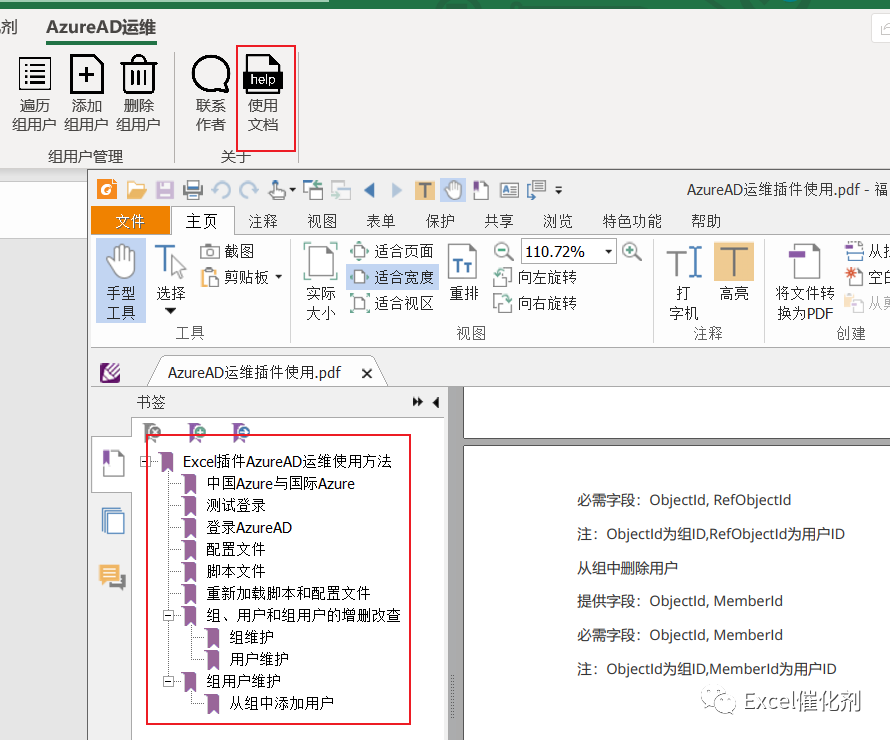Jump to 中国Azure与国际Azure bookmark
Image resolution: width=890 pixels, height=740 pixels.
click(x=280, y=483)
